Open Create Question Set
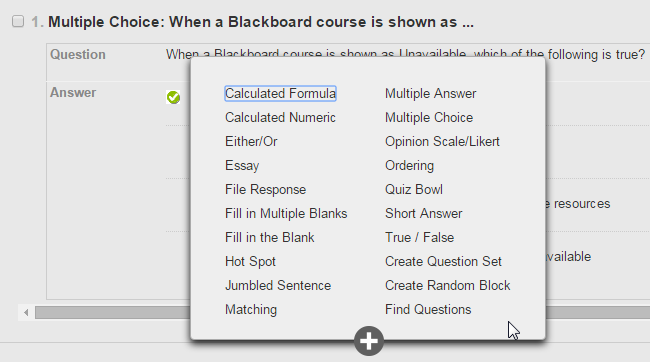 pyautogui.click(x=443, y=262)
